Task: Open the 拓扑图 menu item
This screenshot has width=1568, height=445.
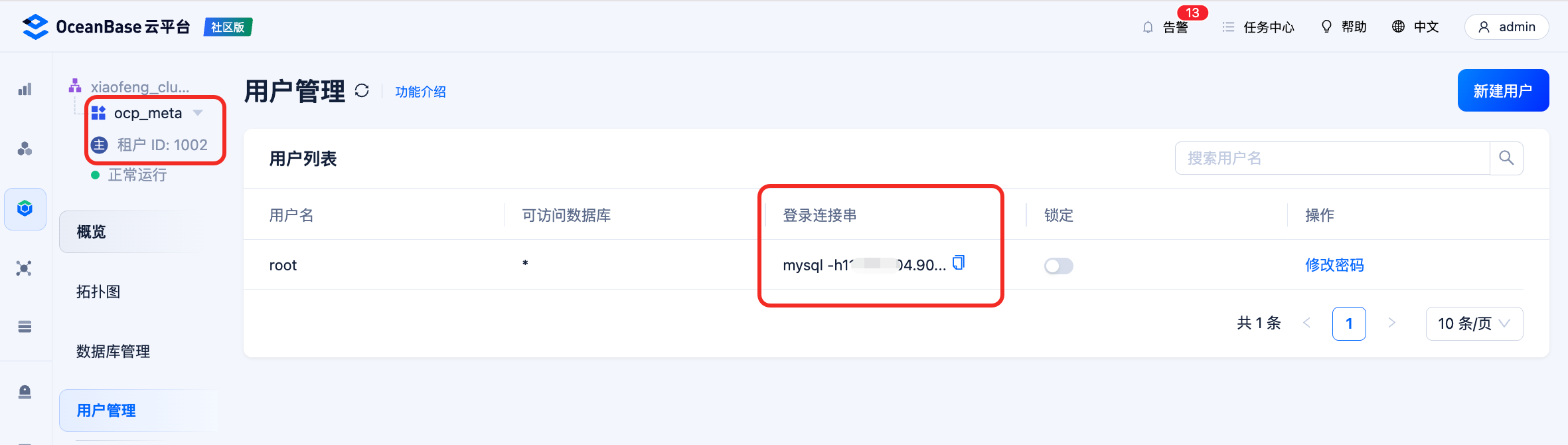Action: [x=98, y=292]
